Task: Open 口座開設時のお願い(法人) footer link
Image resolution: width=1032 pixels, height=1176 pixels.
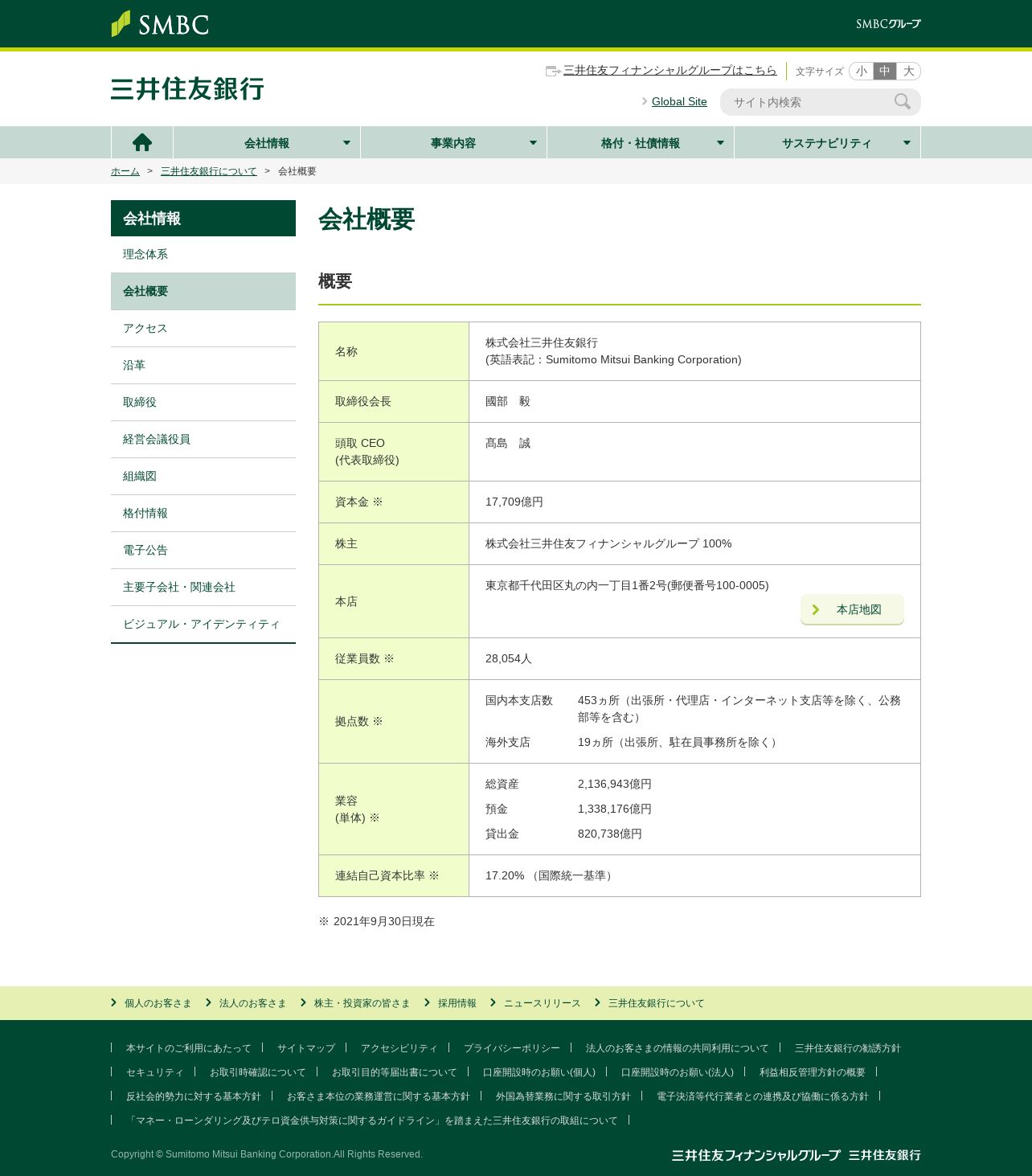Action: 677,1072
